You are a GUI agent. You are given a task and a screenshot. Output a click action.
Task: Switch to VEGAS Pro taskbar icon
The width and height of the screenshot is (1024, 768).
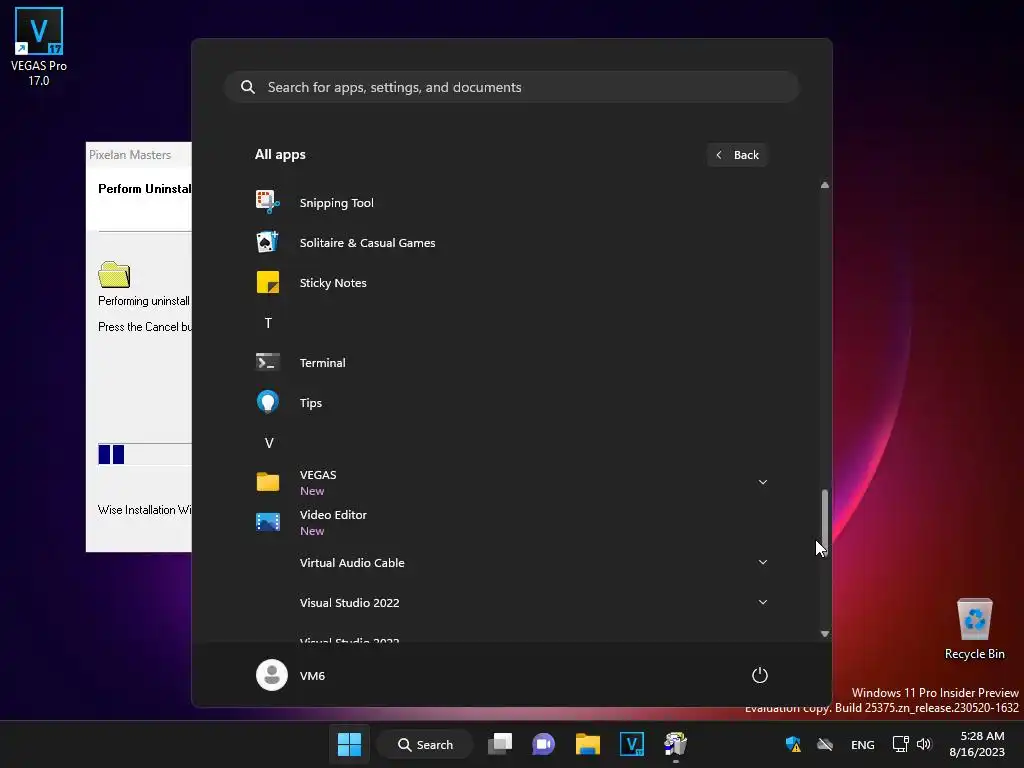coord(632,744)
